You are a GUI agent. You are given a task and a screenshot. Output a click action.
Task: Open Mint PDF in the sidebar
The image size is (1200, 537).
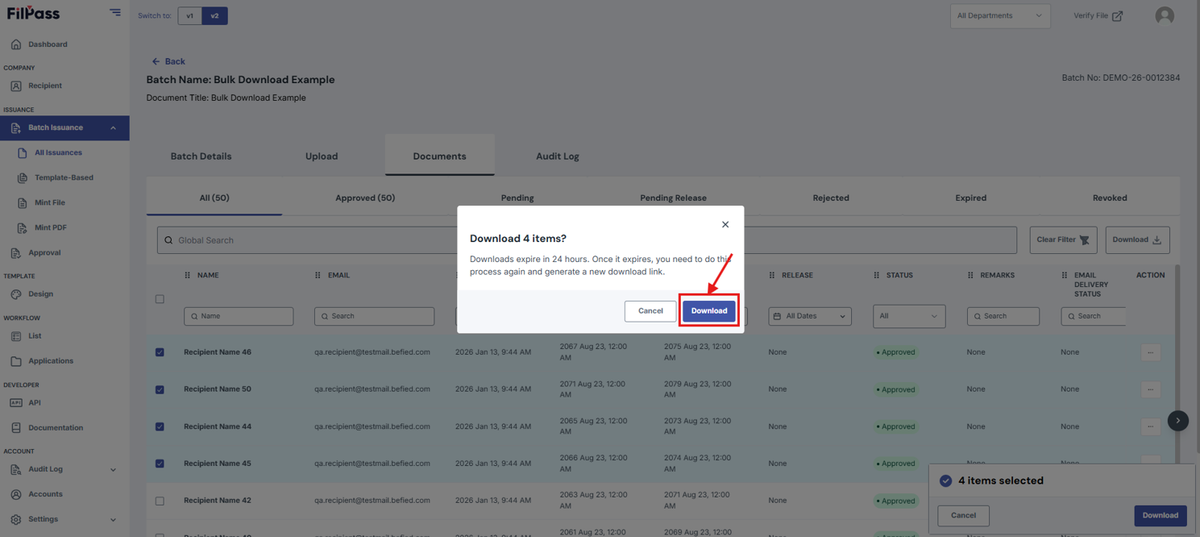tap(50, 228)
